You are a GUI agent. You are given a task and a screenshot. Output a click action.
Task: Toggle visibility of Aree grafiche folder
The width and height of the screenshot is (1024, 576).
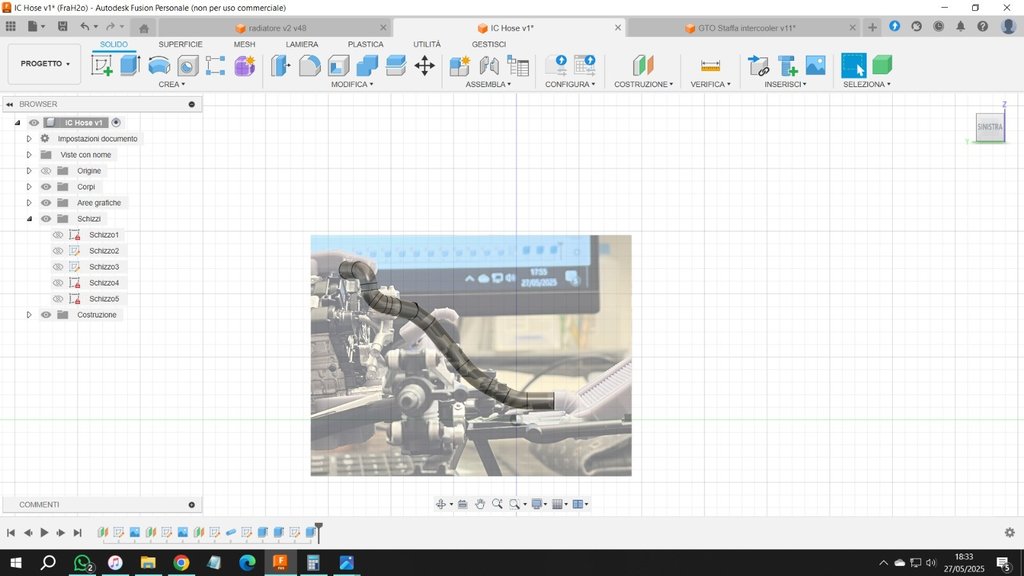(x=46, y=203)
